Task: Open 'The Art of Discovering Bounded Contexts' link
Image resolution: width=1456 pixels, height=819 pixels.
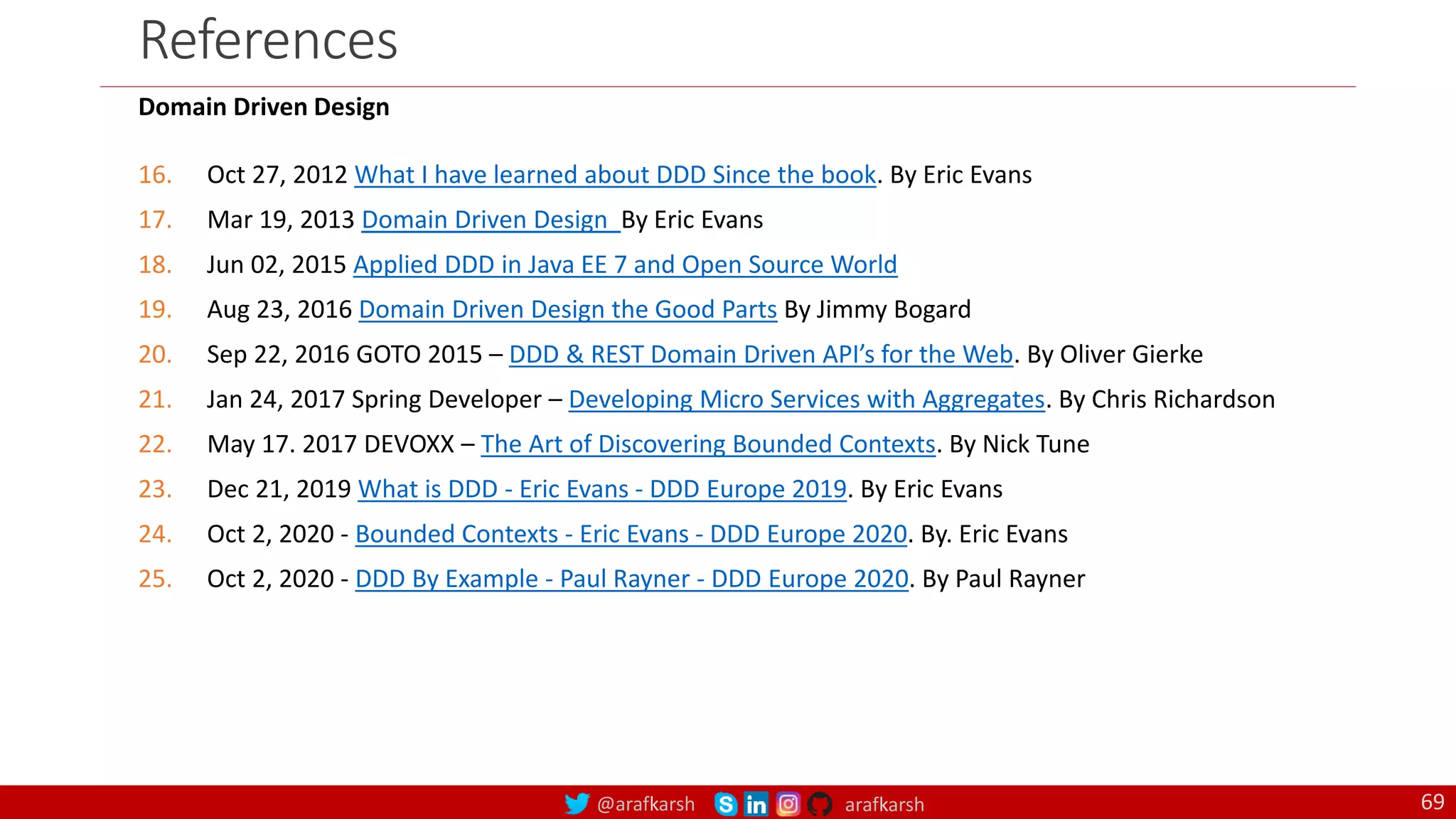Action: [708, 444]
